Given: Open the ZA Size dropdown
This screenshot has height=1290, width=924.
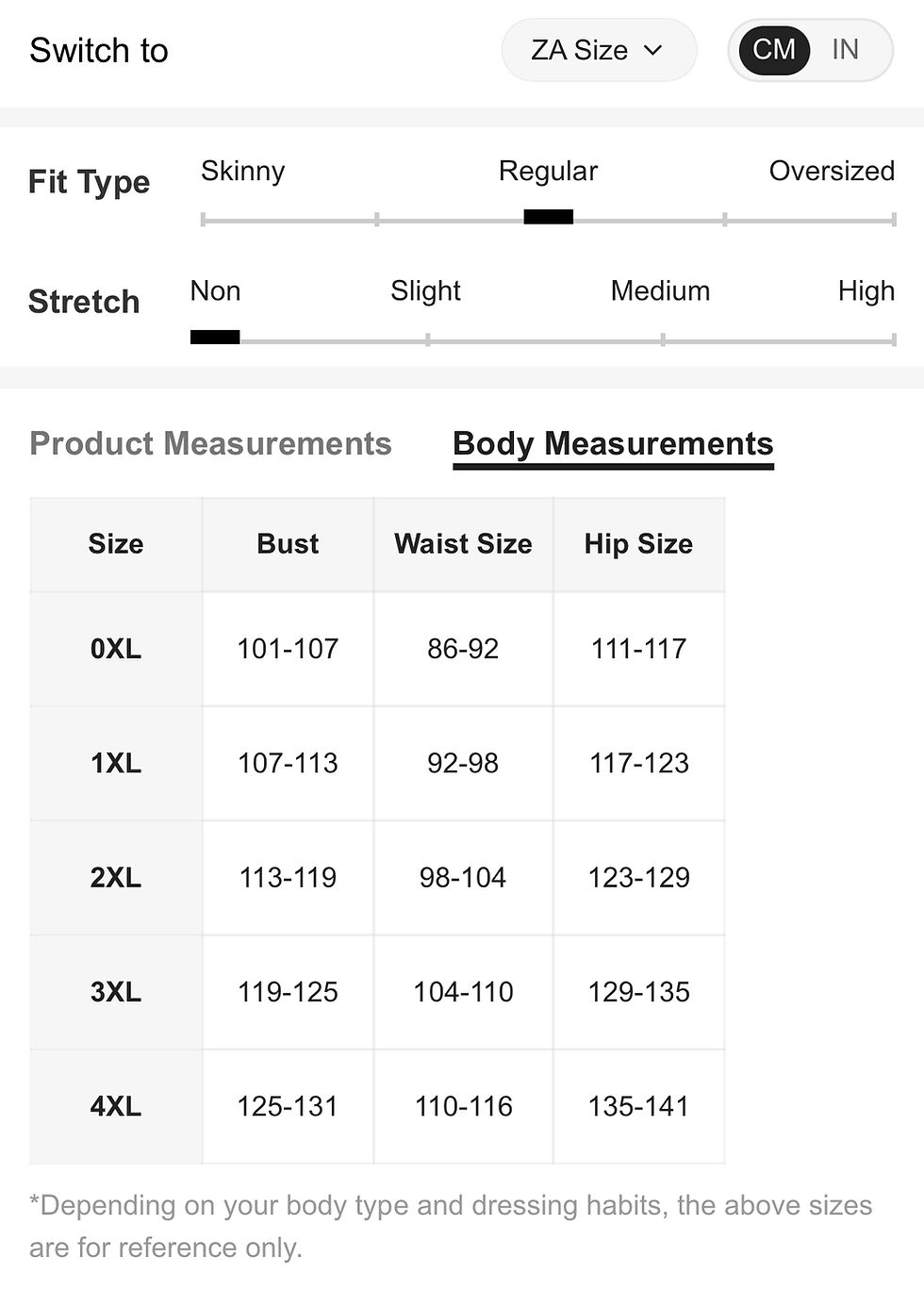Looking at the screenshot, I should [599, 50].
